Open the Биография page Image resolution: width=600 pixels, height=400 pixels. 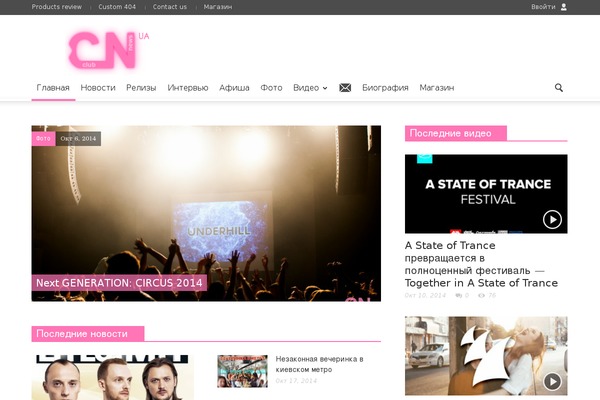pos(385,88)
